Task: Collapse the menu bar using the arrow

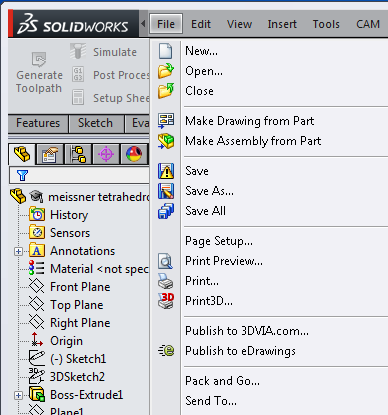Action: 143,24
